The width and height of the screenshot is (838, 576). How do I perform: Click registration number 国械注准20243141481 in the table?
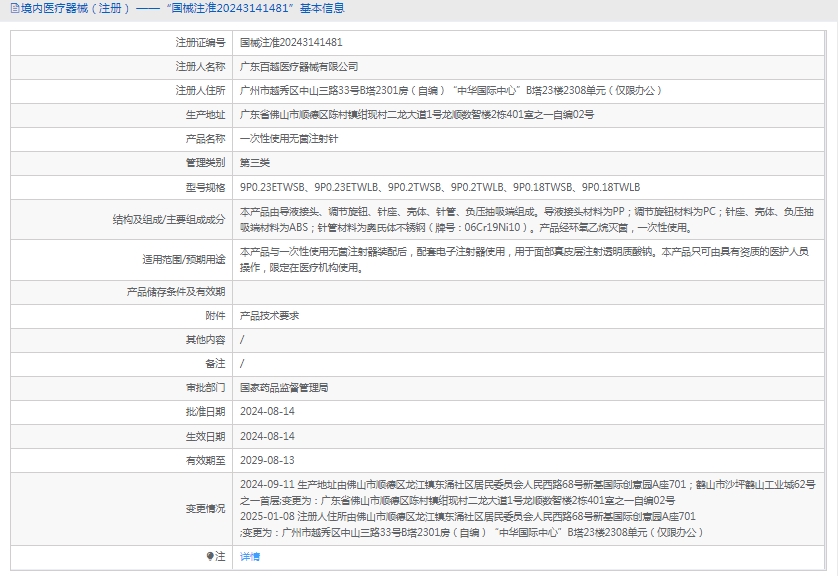pyautogui.click(x=291, y=43)
